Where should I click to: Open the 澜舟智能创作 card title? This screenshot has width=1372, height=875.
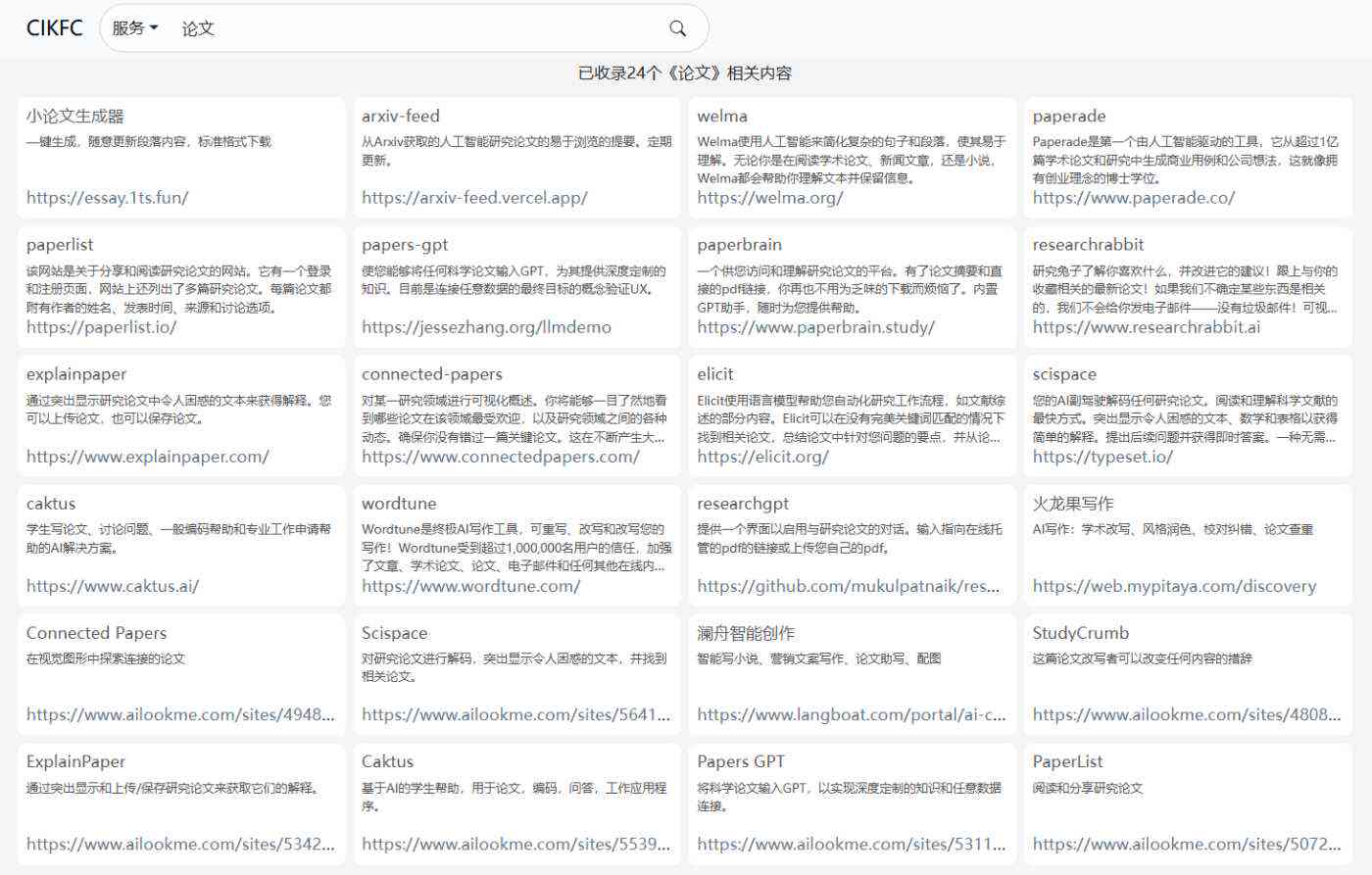[x=746, y=633]
